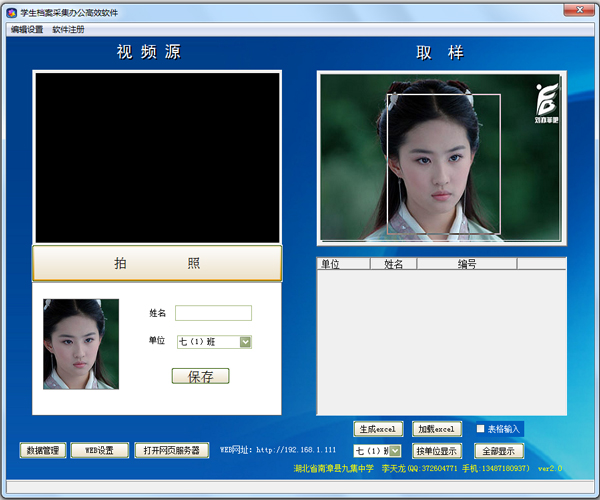Click the 数据管理 button
Viewport: 600px width, 500px height.
pyautogui.click(x=42, y=450)
